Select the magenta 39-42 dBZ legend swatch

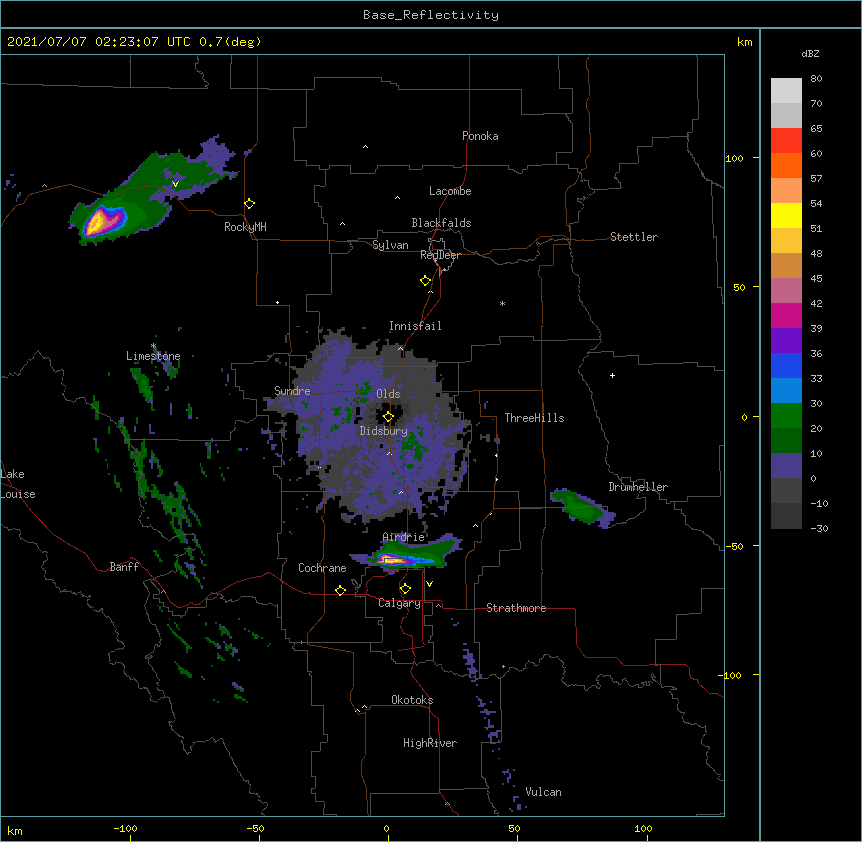point(786,315)
